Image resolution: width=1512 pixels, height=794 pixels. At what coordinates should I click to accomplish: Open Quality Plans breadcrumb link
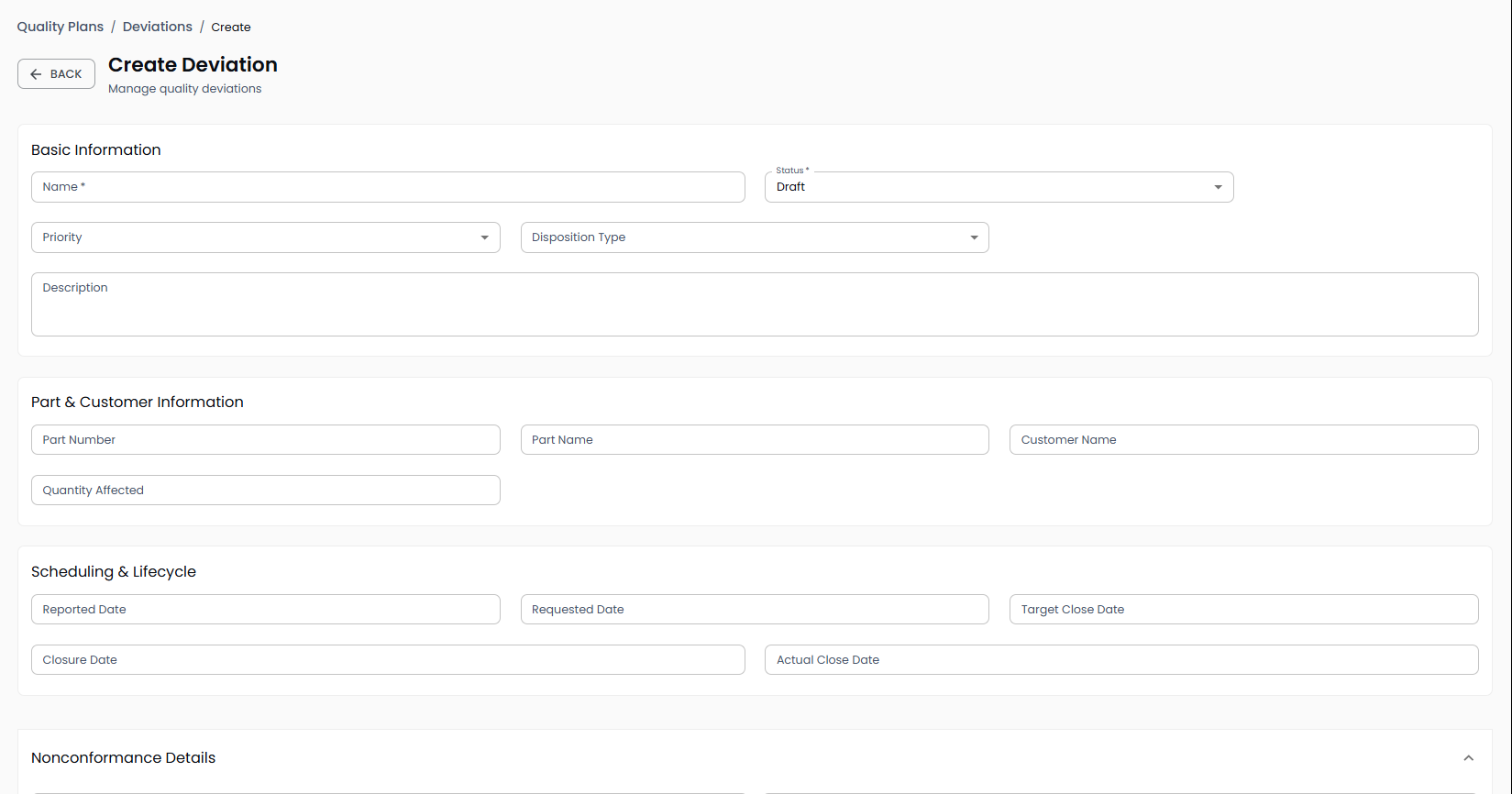point(61,27)
